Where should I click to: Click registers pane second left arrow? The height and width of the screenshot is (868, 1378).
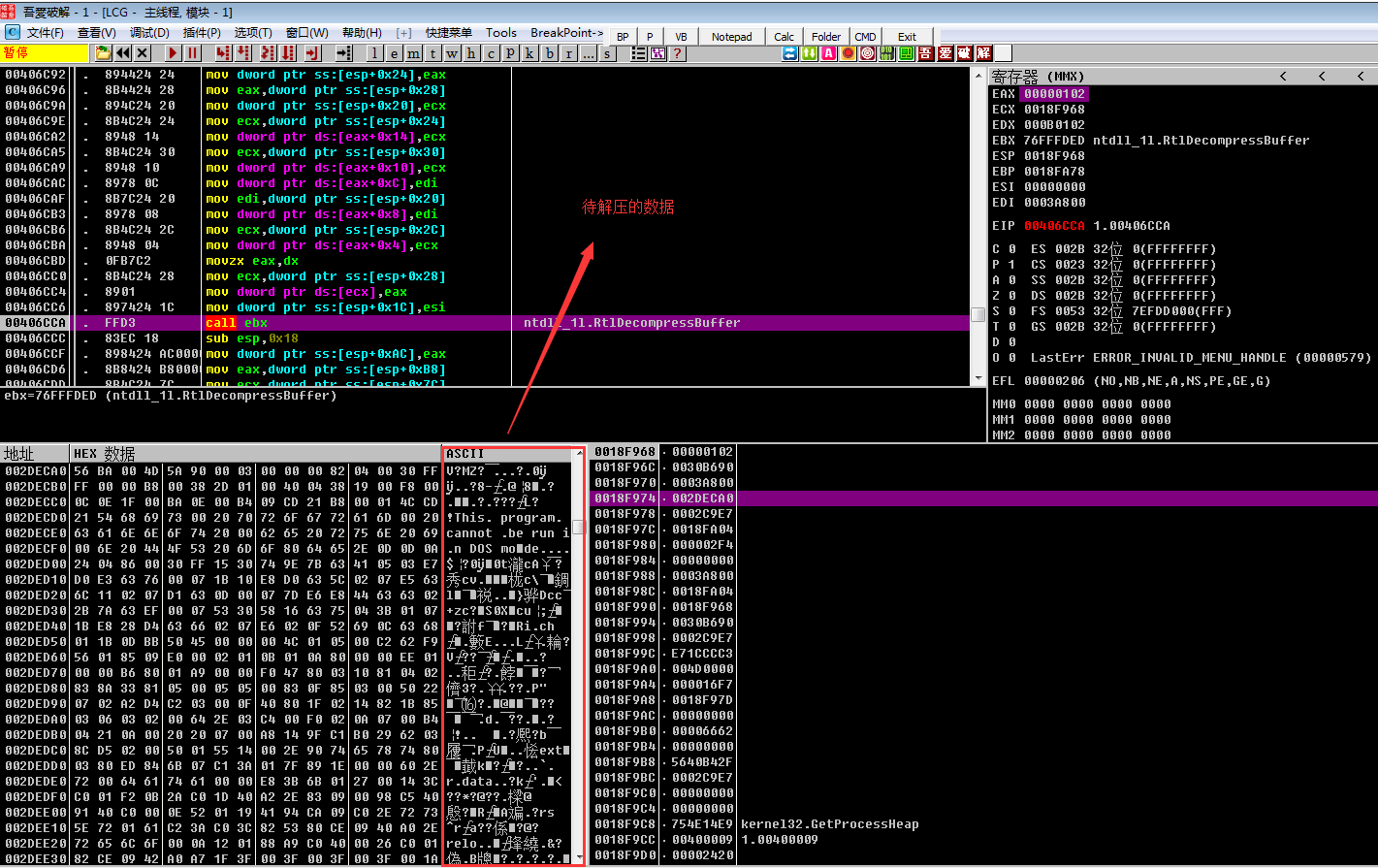click(1322, 76)
